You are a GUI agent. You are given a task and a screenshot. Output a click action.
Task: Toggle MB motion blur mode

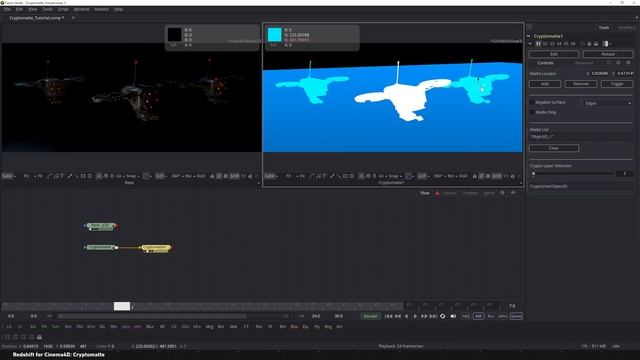[x=478, y=316]
